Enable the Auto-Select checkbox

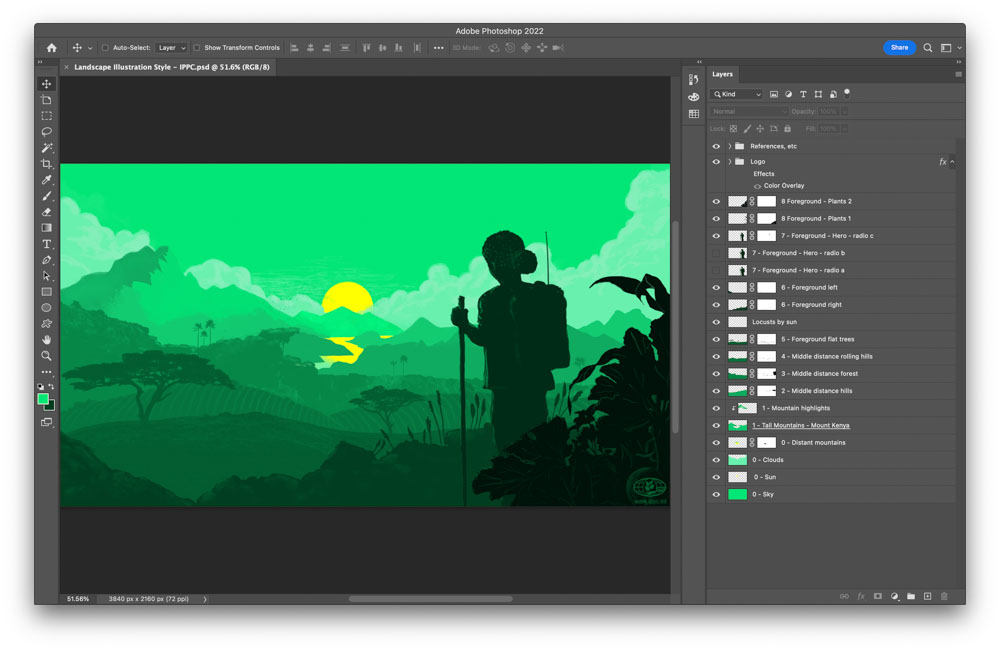point(105,48)
